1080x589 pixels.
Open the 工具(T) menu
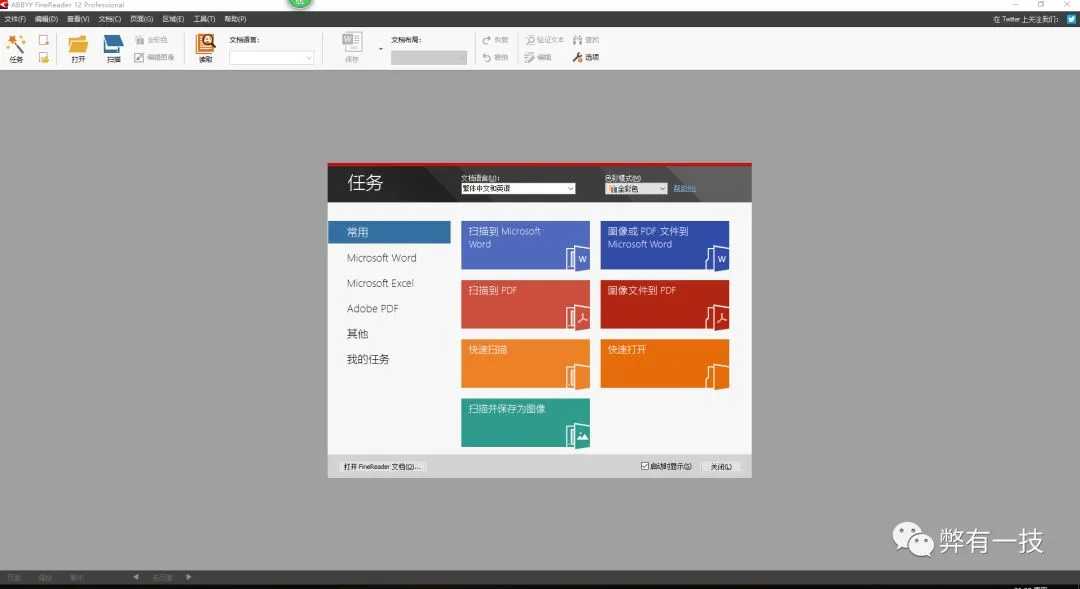[x=204, y=19]
